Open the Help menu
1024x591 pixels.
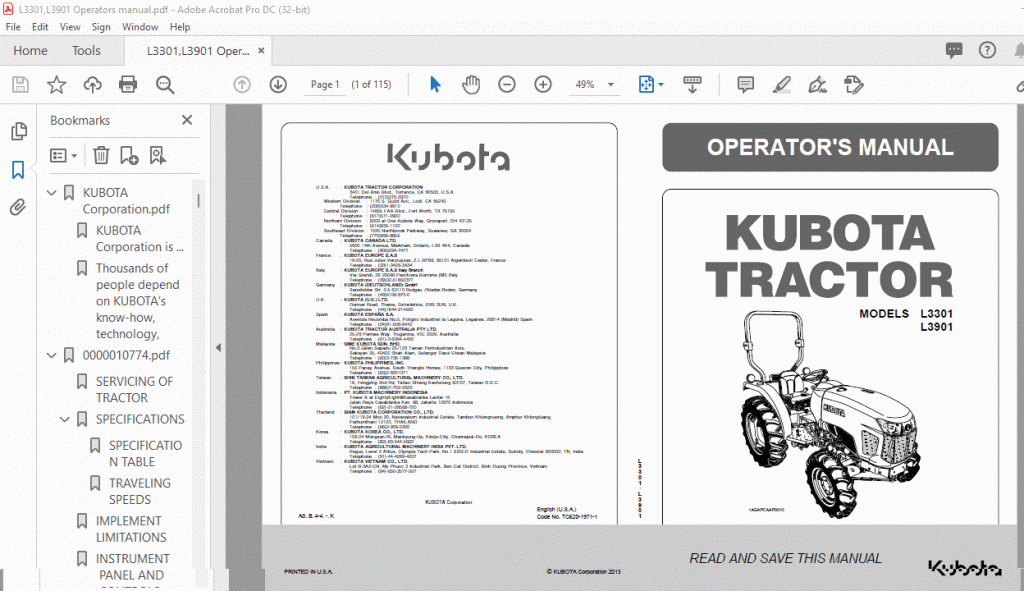(180, 27)
